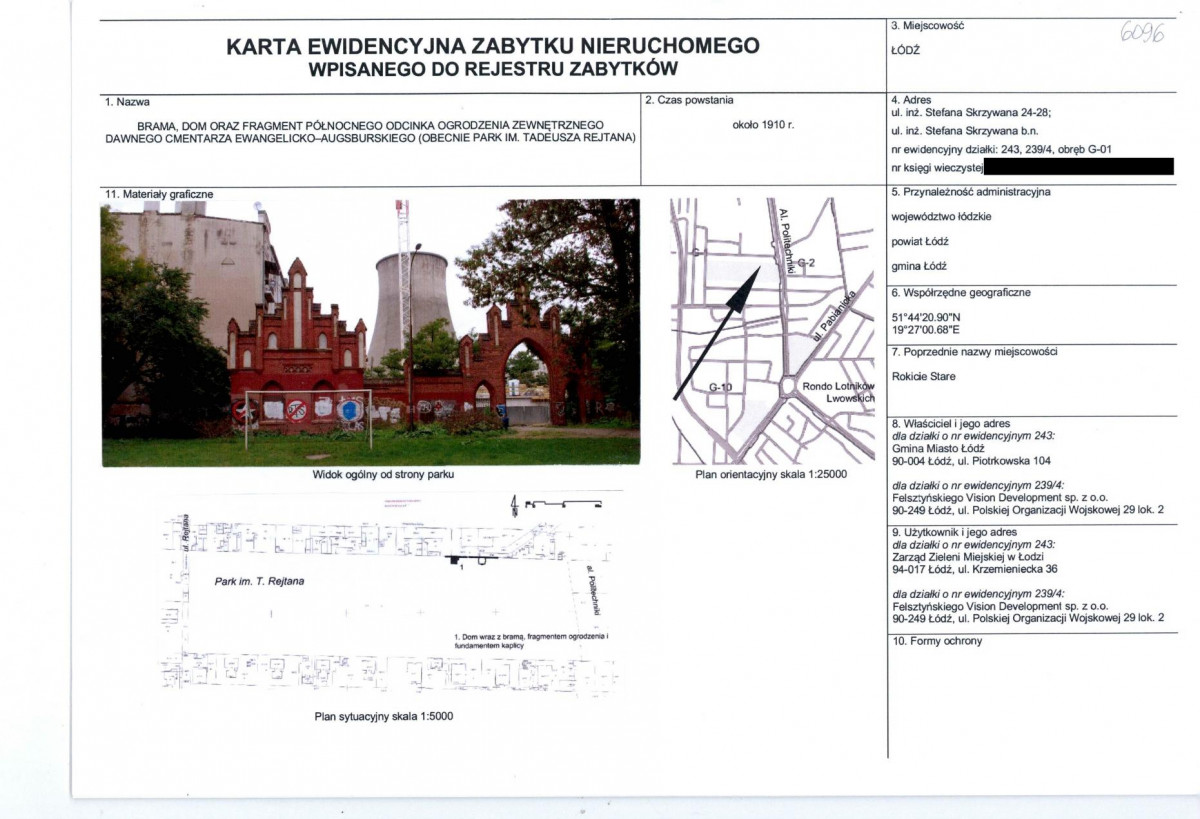Click the 'Park im. T. Rejtana' plan label
The height and width of the screenshot is (819, 1200).
tap(260, 580)
